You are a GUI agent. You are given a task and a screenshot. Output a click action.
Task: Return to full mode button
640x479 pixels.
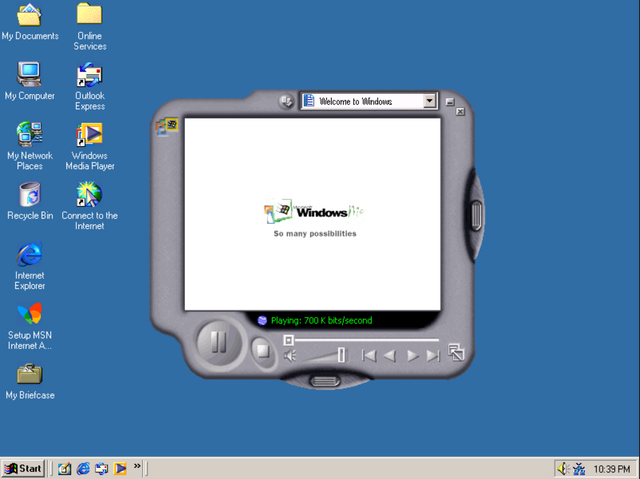tap(456, 353)
